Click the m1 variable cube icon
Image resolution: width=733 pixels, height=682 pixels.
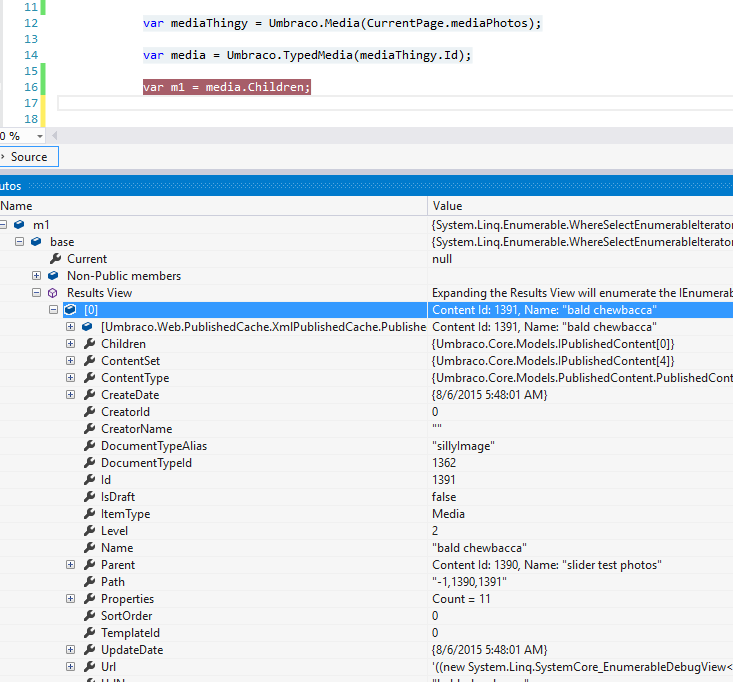click(x=19, y=225)
